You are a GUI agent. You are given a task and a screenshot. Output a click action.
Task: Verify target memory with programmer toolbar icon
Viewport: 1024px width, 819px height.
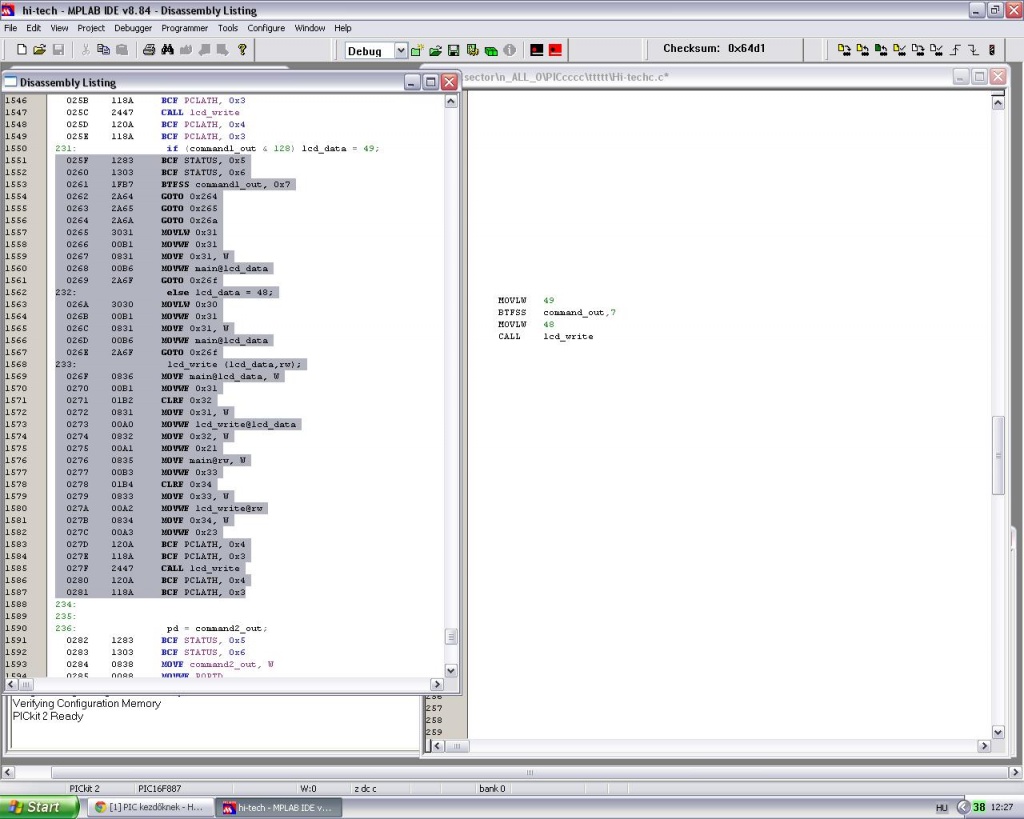tap(900, 50)
